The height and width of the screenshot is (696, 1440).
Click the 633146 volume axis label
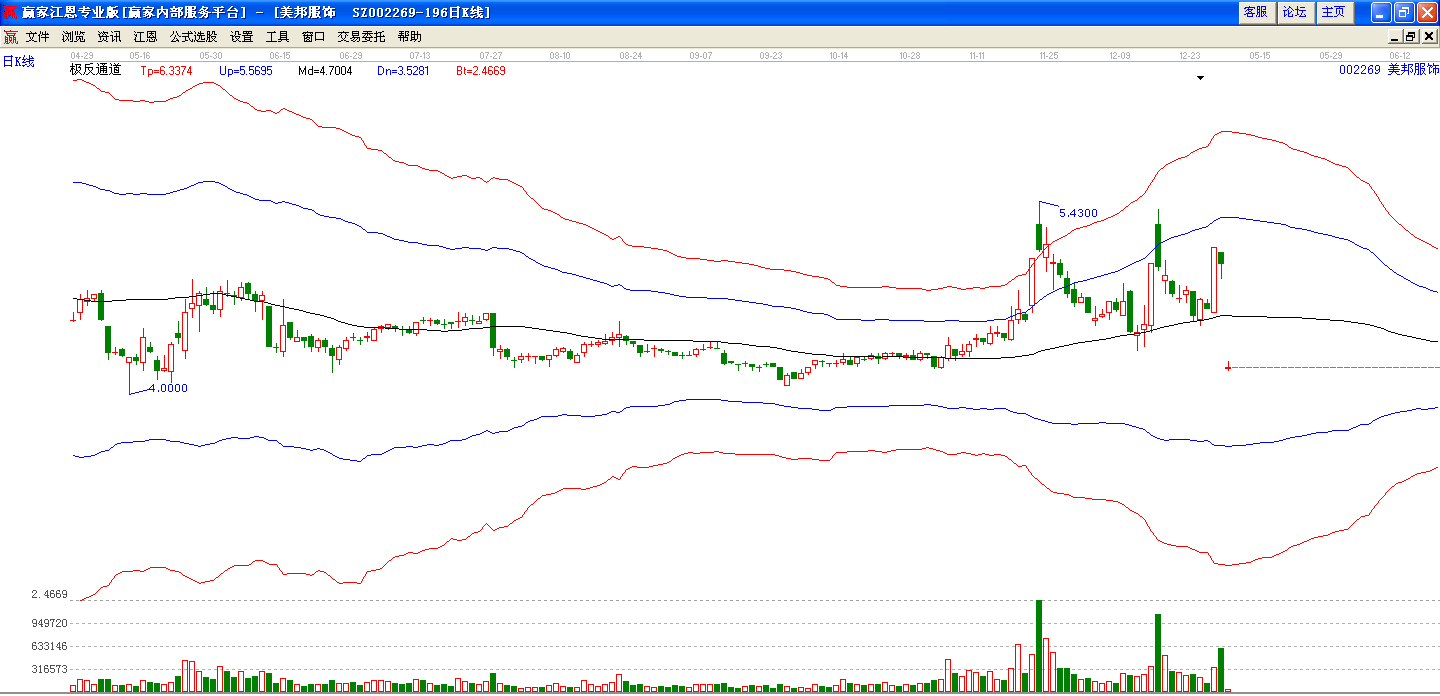pos(49,646)
